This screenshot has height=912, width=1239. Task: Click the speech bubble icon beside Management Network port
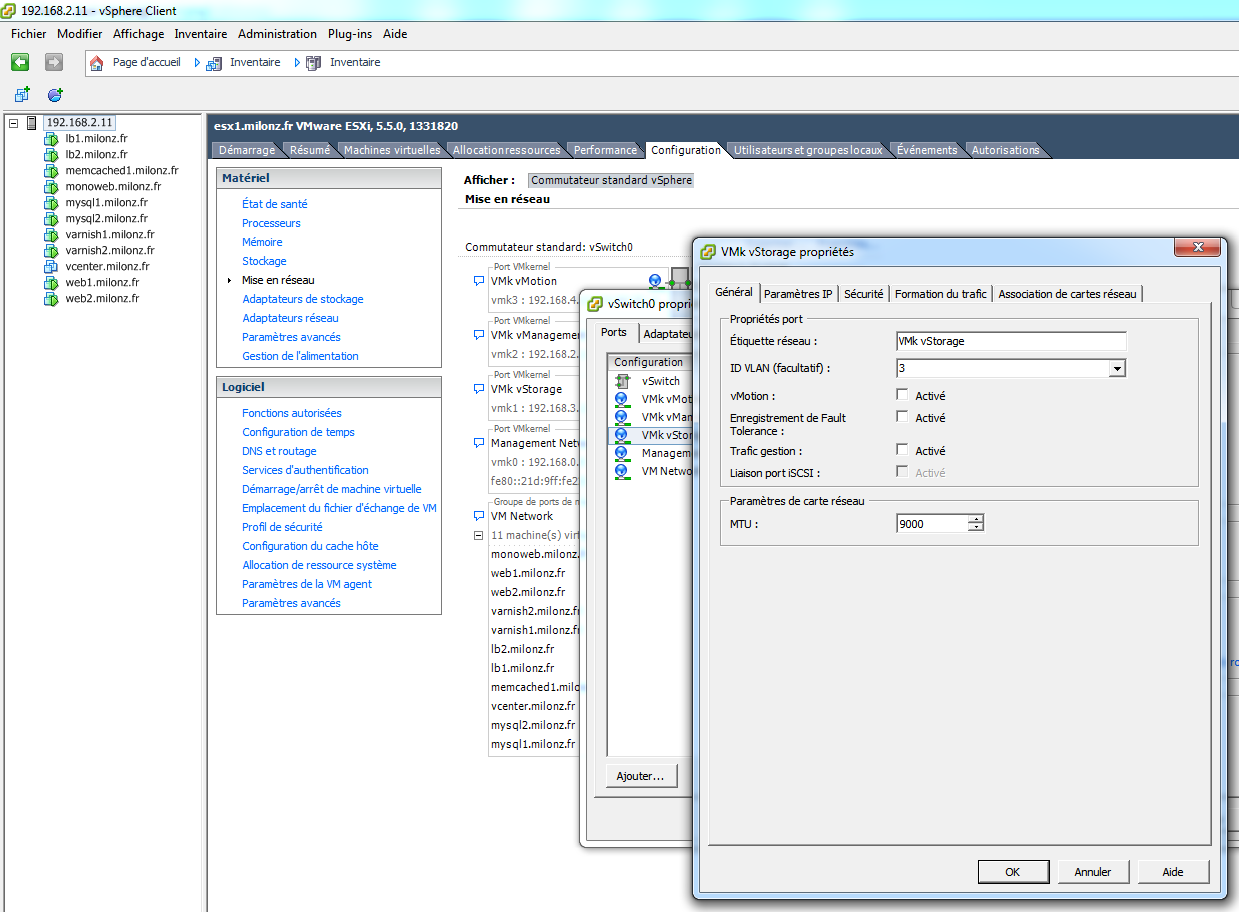coord(479,444)
